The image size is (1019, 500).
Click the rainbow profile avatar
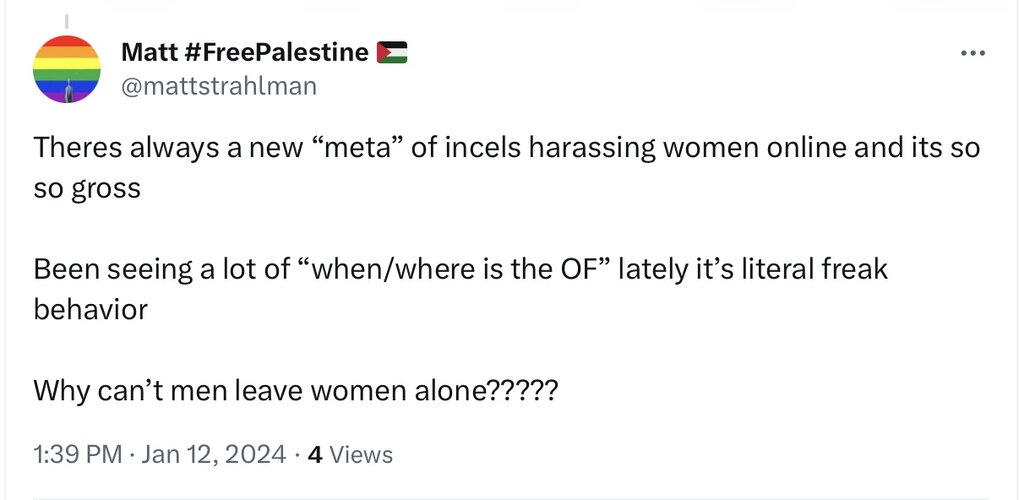pos(66,69)
